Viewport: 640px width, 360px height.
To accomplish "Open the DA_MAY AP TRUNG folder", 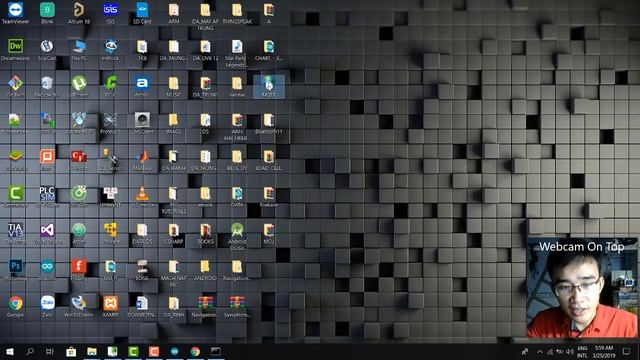I will pyautogui.click(x=205, y=16).
